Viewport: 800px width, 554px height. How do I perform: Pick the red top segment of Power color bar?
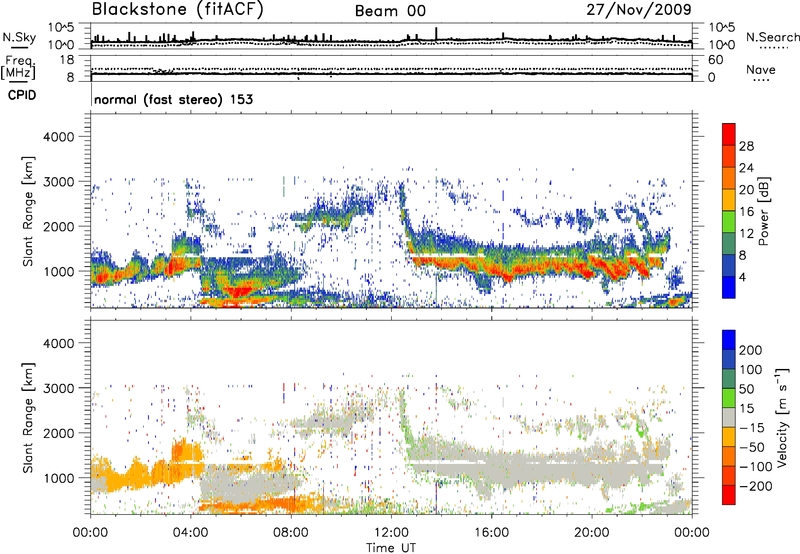click(x=729, y=135)
